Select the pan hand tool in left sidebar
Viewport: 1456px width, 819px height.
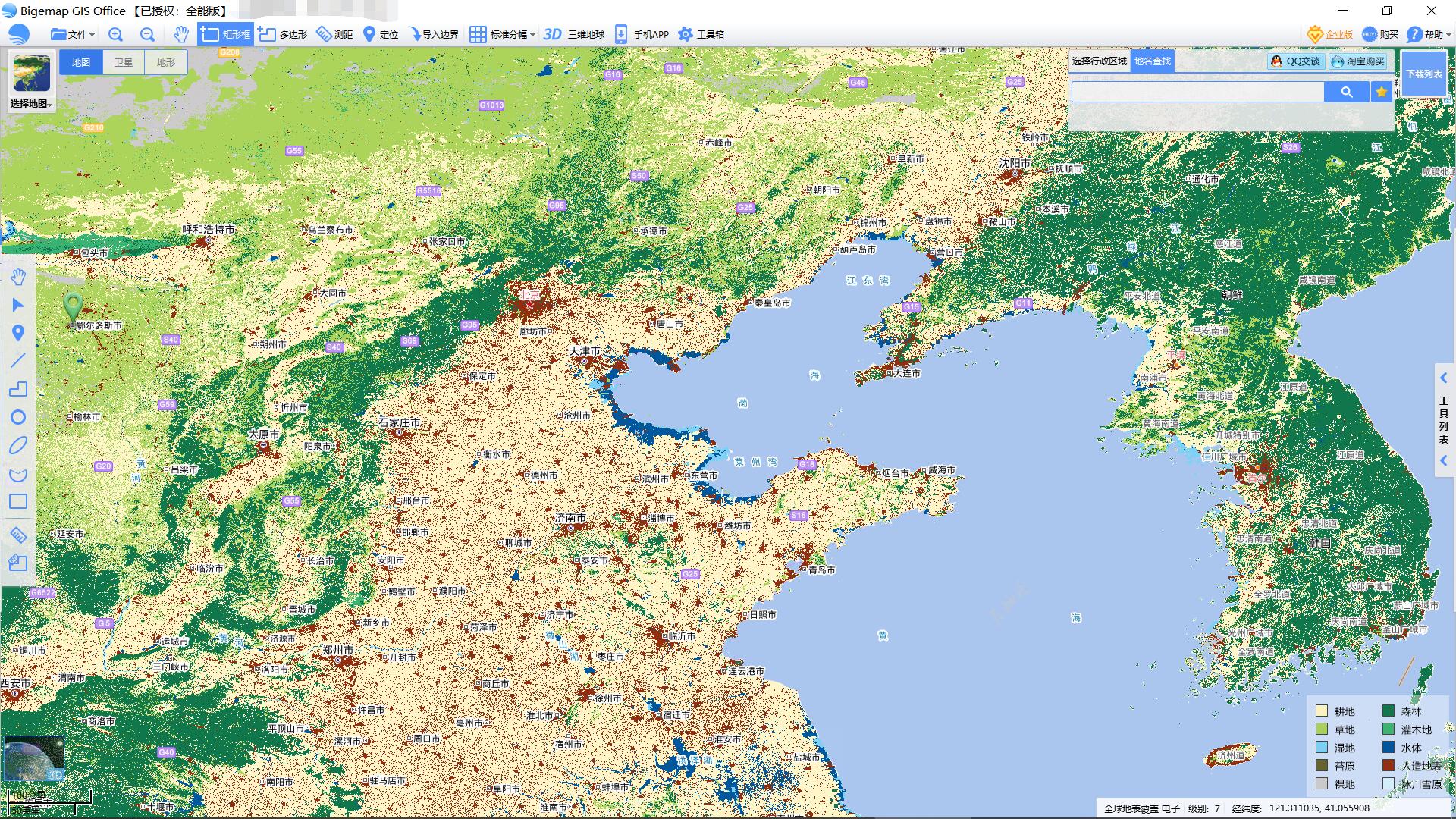click(x=18, y=277)
